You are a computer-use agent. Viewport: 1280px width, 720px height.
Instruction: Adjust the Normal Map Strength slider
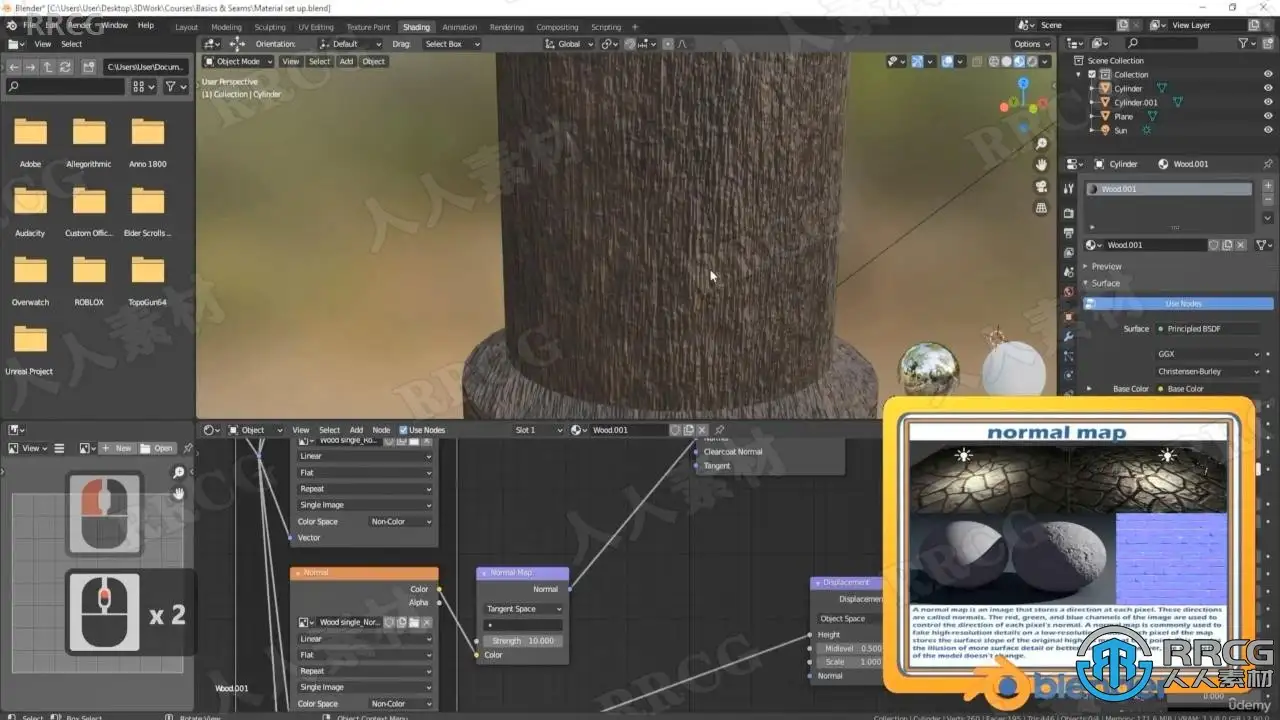click(522, 641)
